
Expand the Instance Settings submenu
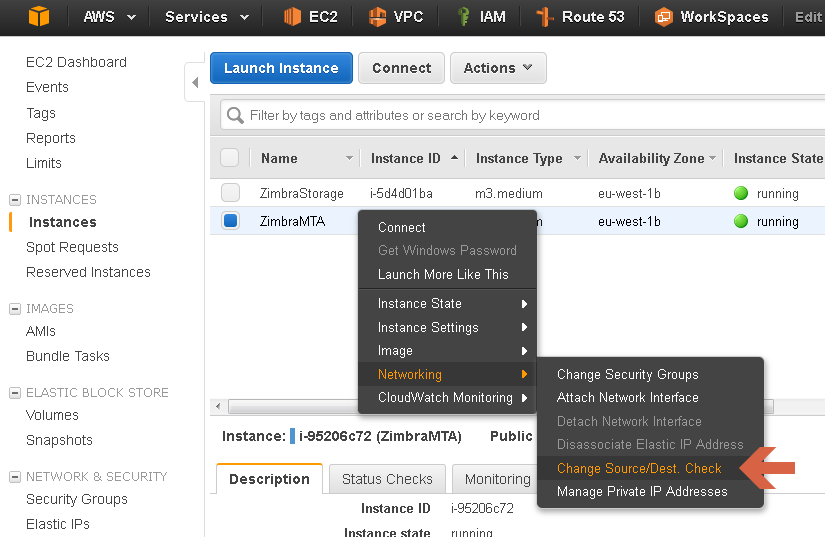447,327
